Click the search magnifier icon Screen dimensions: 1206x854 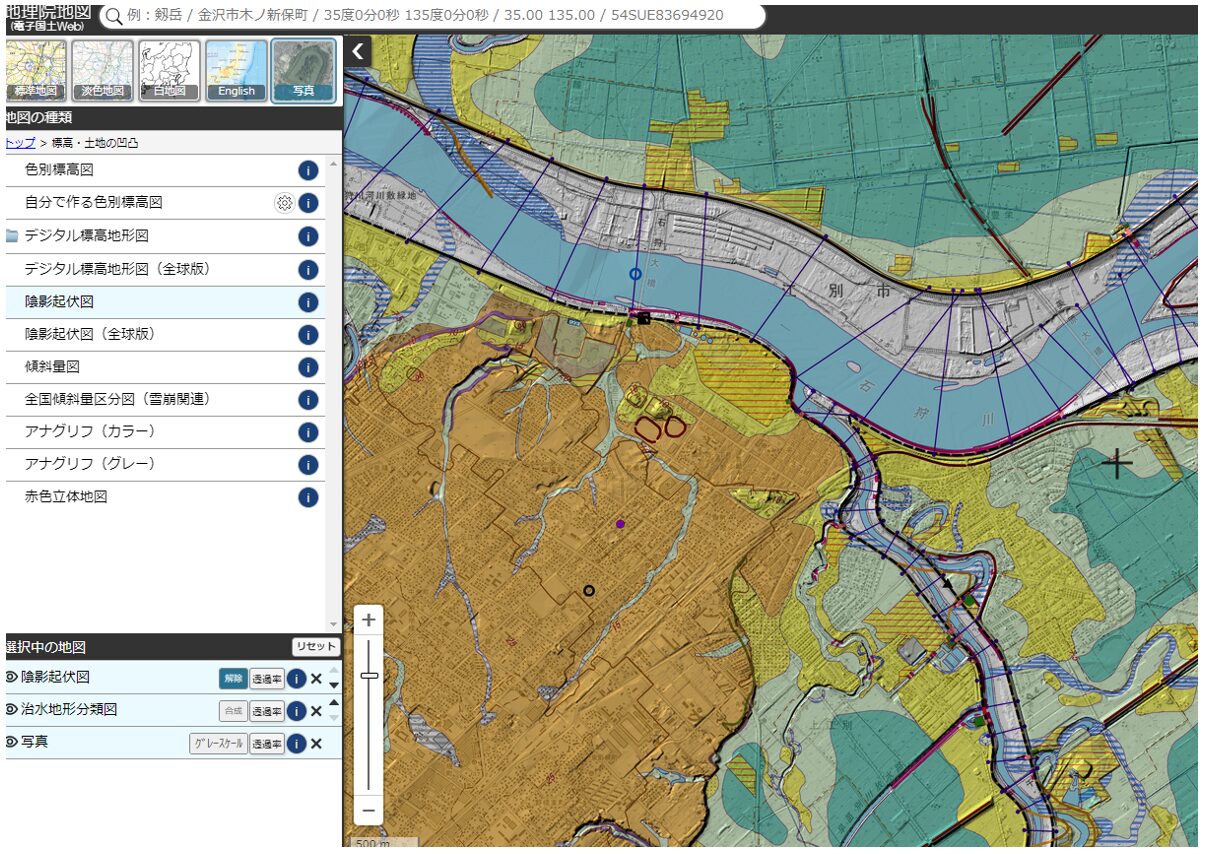(x=114, y=17)
